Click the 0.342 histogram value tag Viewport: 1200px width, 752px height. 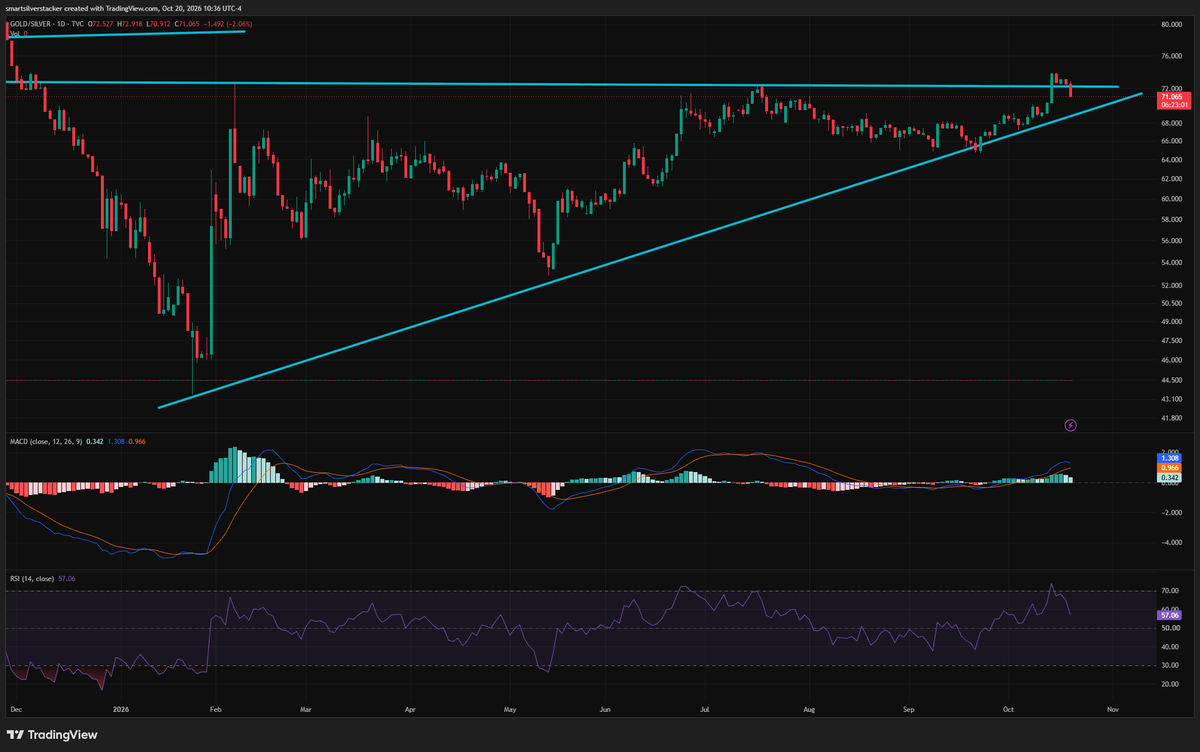(x=1169, y=478)
